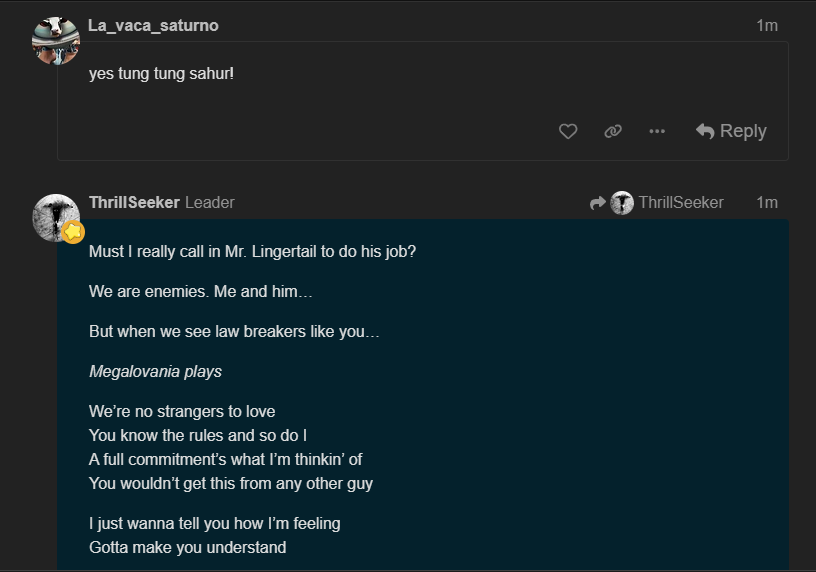Click the grey ThrillSeeker reply-to name

[681, 202]
